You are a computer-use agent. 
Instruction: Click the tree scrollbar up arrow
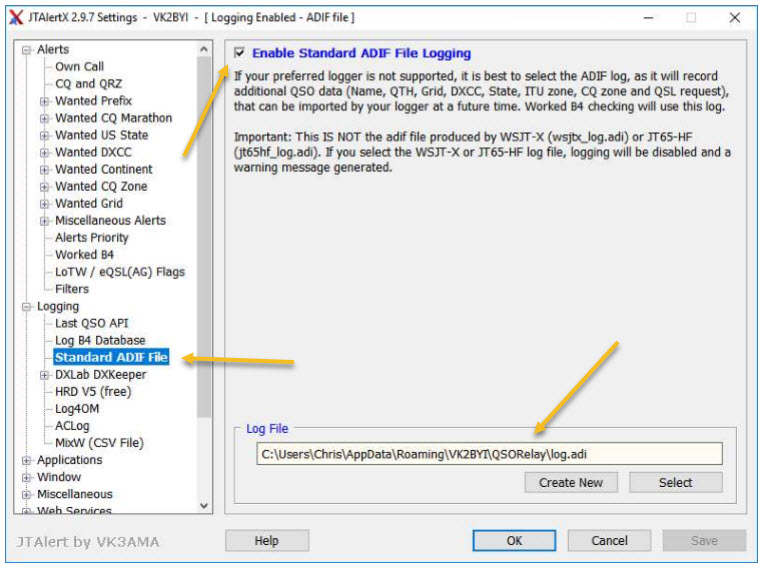click(204, 49)
